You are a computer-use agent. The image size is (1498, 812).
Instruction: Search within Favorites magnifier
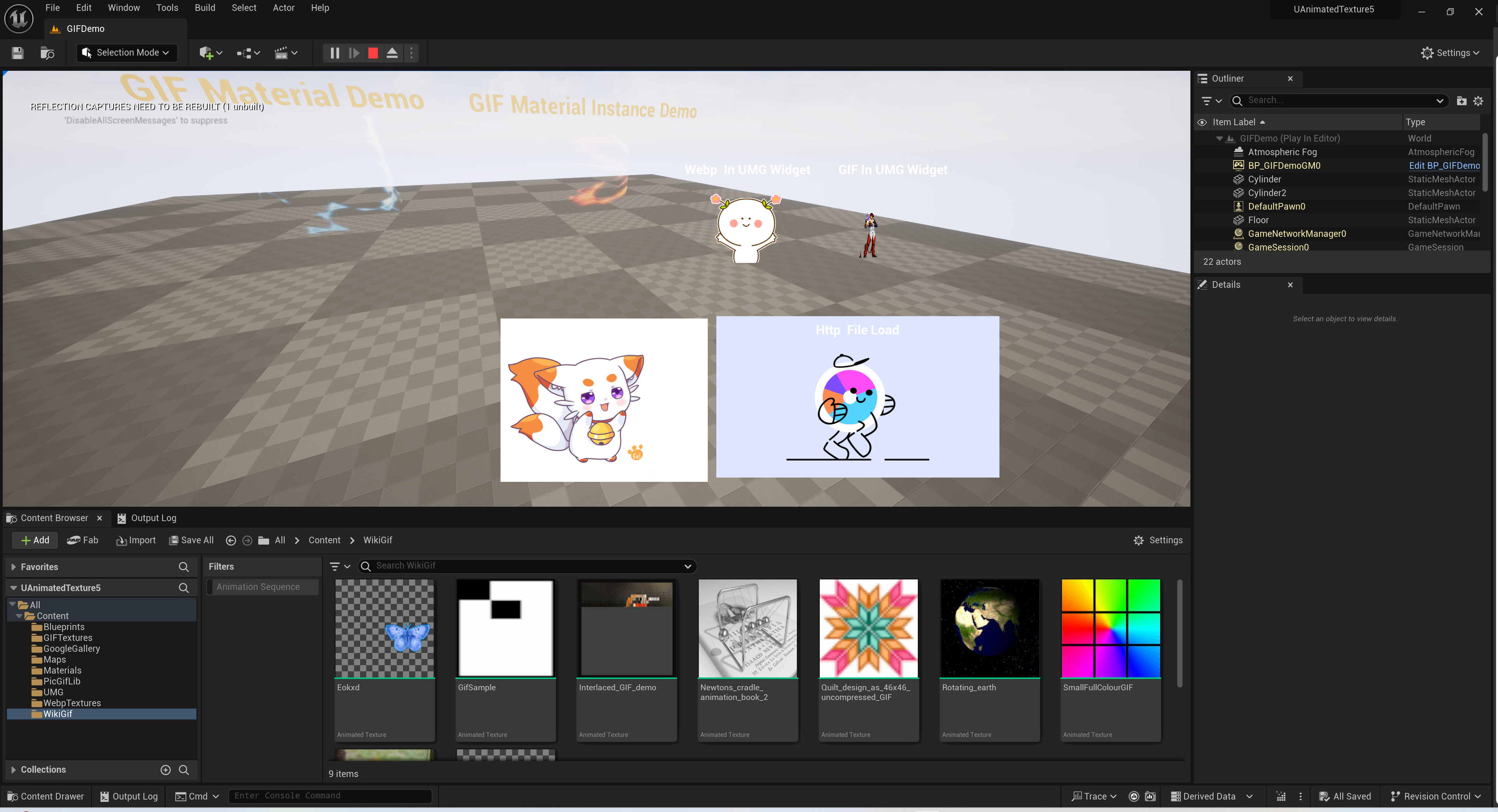click(184, 567)
